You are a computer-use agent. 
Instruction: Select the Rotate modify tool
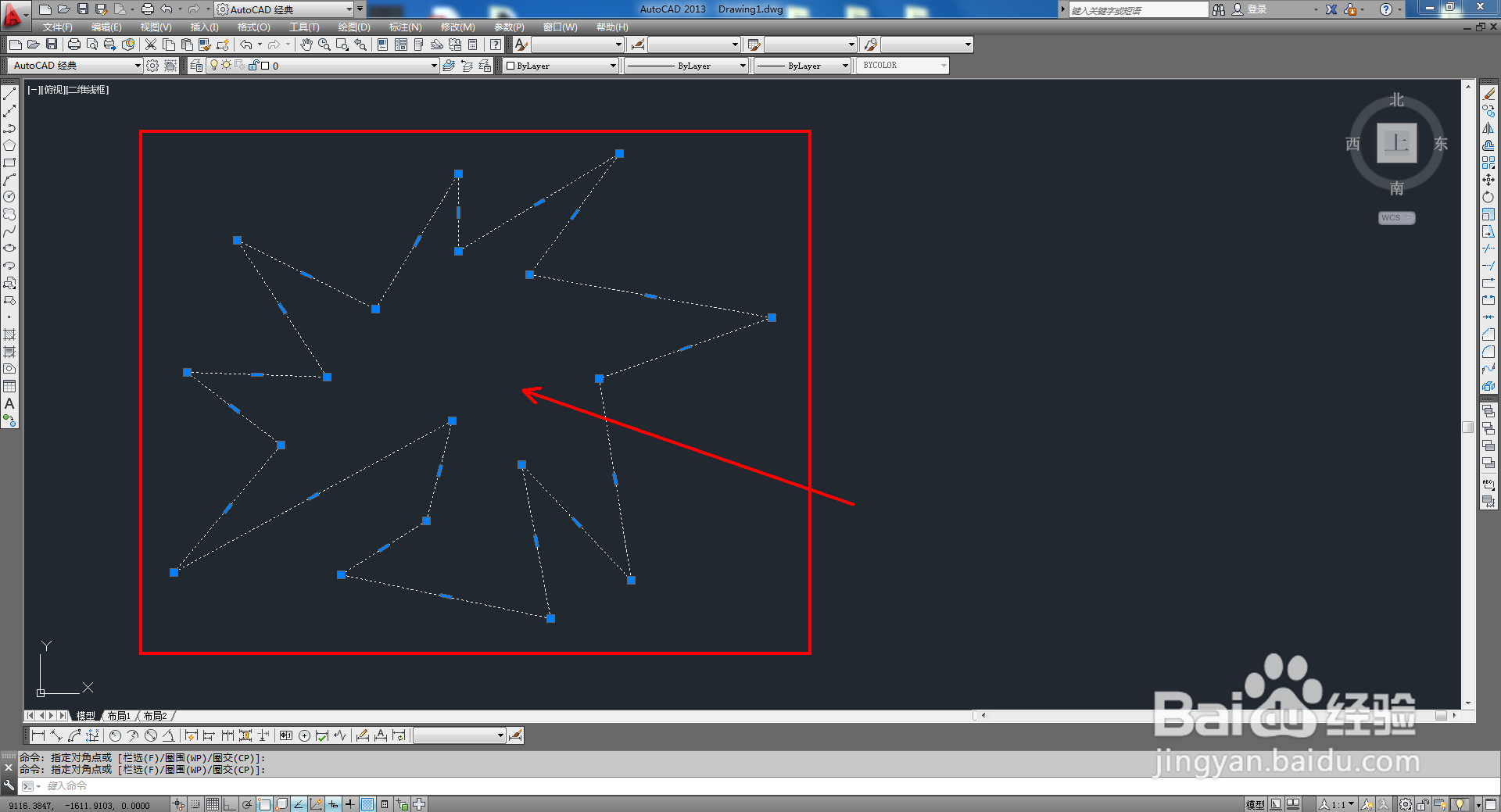point(1488,197)
